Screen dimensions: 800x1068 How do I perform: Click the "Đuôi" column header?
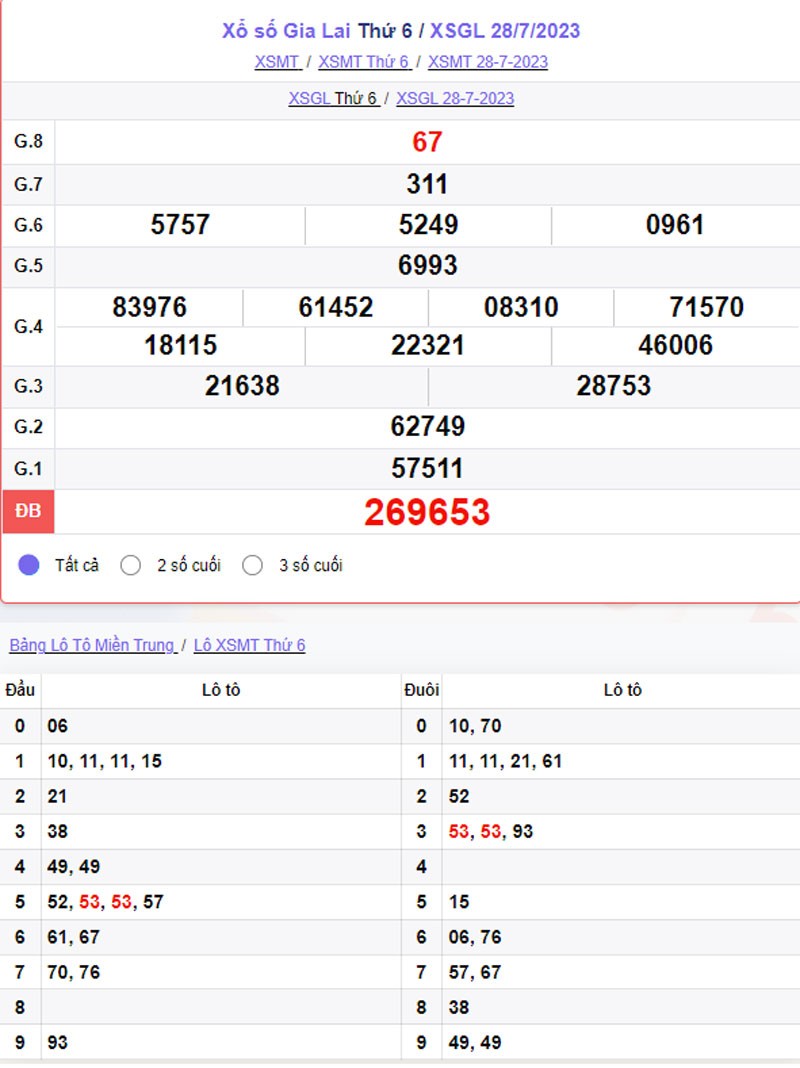pyautogui.click(x=421, y=690)
